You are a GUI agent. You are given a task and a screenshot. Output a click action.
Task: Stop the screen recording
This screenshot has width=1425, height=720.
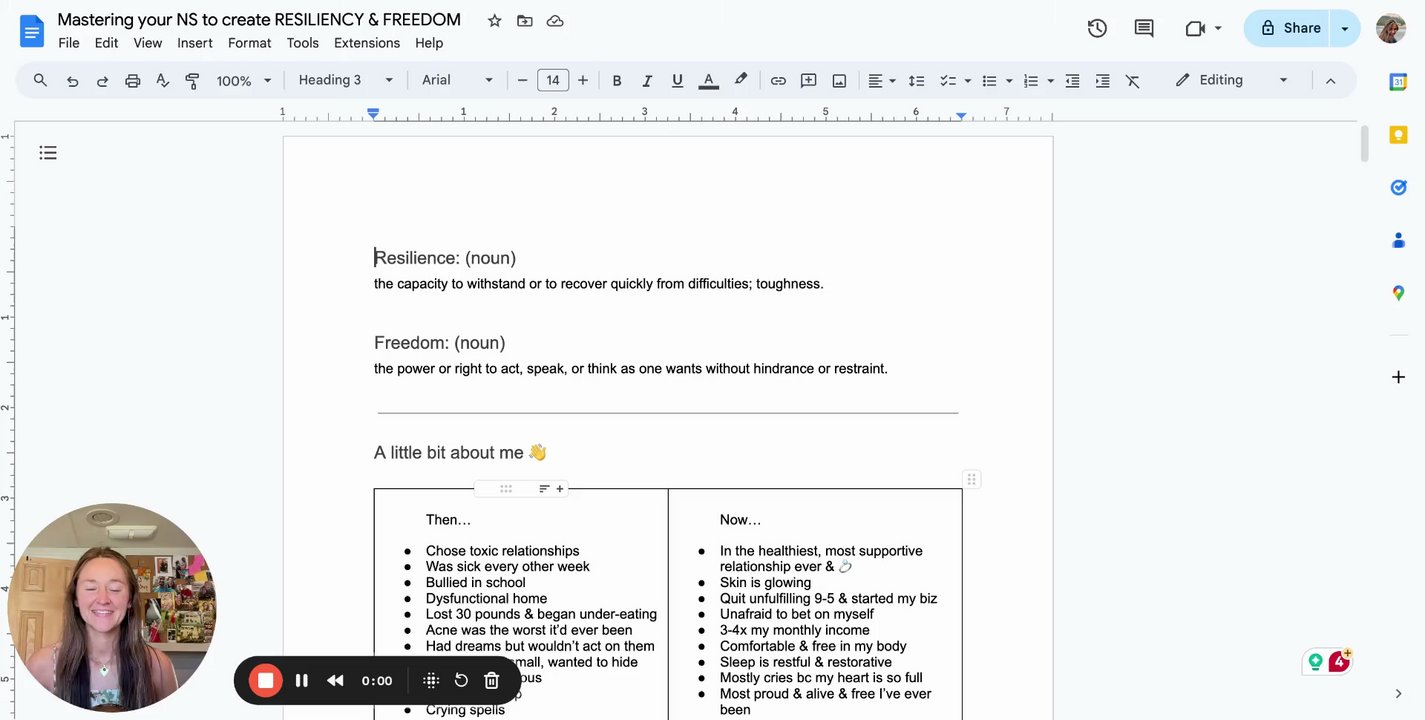265,680
